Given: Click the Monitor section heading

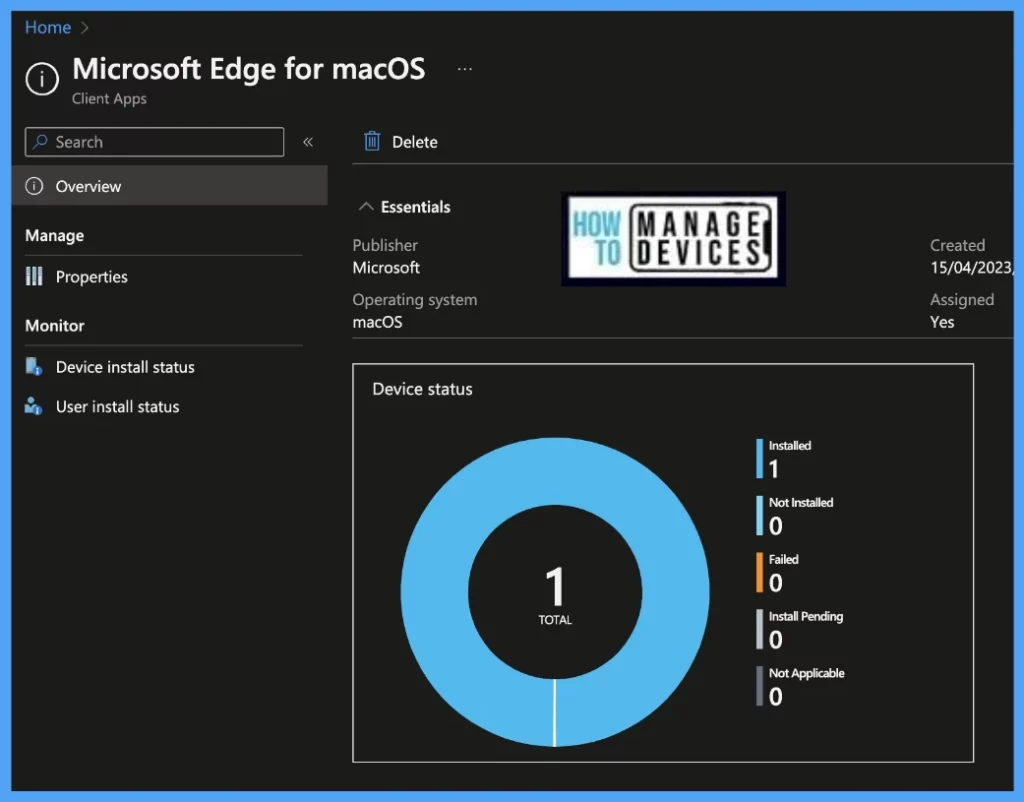Looking at the screenshot, I should pos(55,326).
